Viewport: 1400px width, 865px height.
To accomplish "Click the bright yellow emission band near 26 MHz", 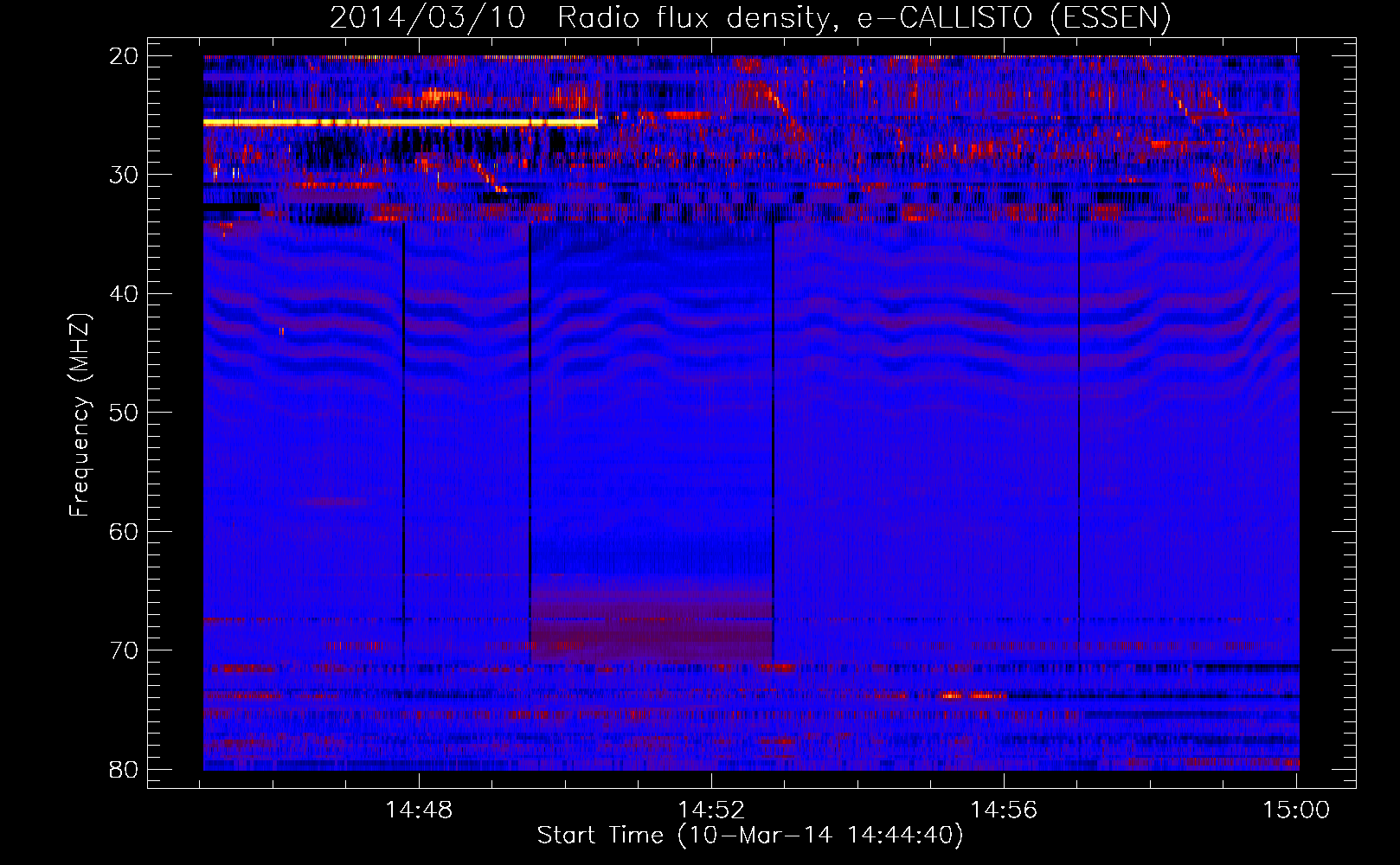I will 401,123.
